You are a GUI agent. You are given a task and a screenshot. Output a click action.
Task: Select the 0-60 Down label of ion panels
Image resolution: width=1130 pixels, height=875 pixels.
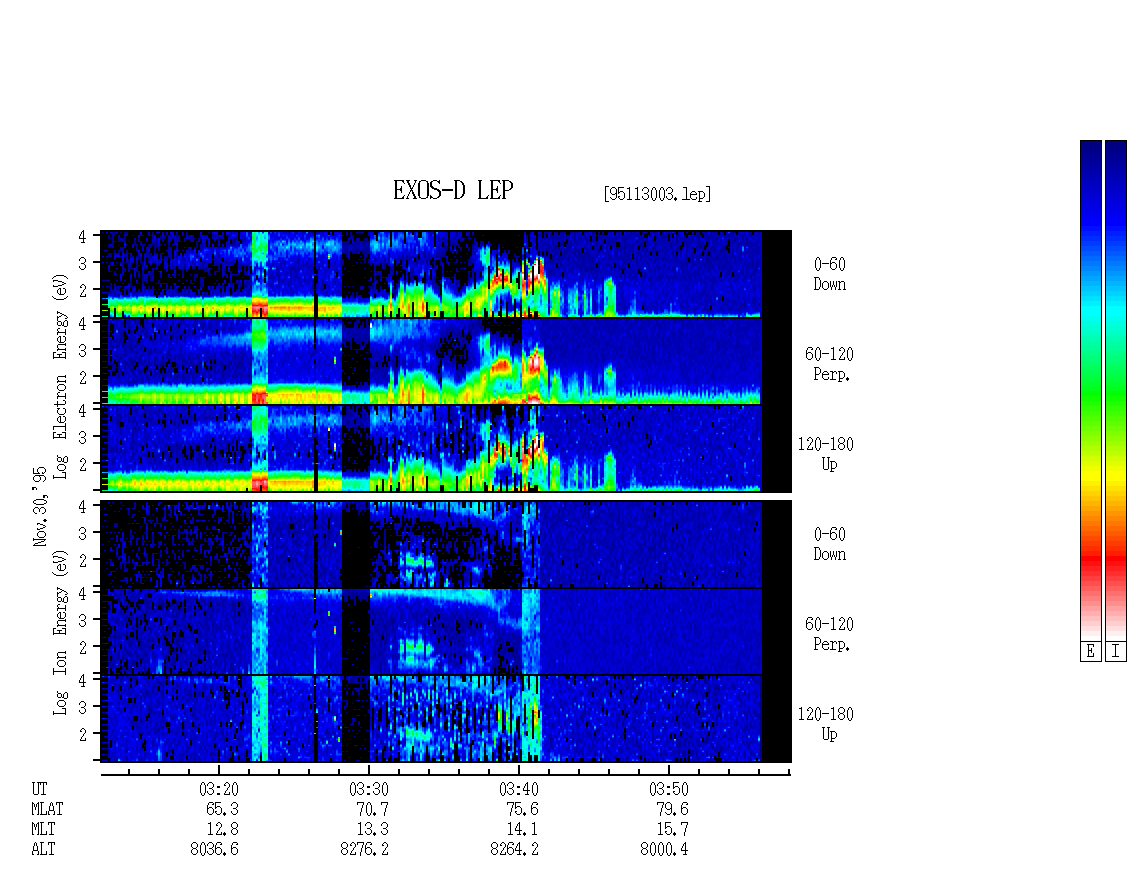click(x=829, y=544)
